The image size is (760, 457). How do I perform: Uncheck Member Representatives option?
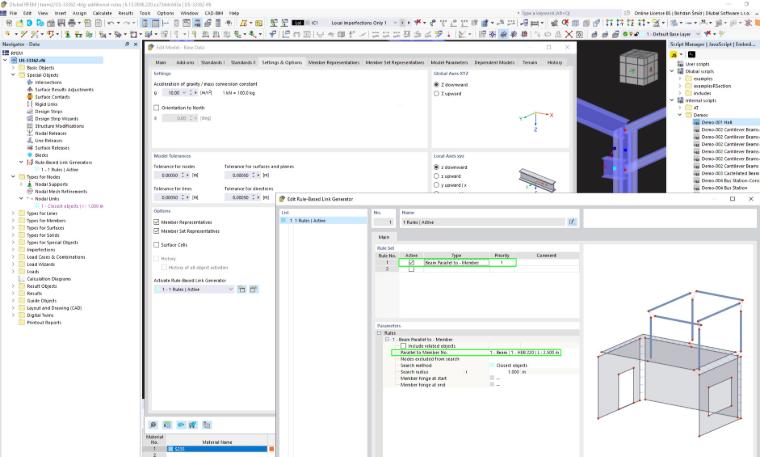tap(156, 222)
